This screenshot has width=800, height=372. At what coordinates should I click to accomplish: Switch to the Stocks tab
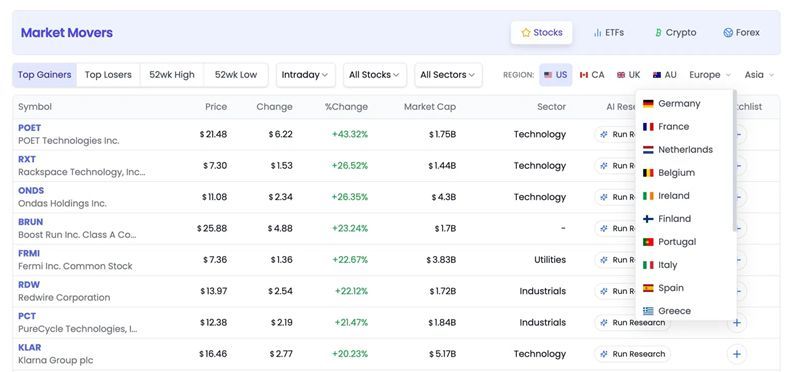pyautogui.click(x=541, y=33)
